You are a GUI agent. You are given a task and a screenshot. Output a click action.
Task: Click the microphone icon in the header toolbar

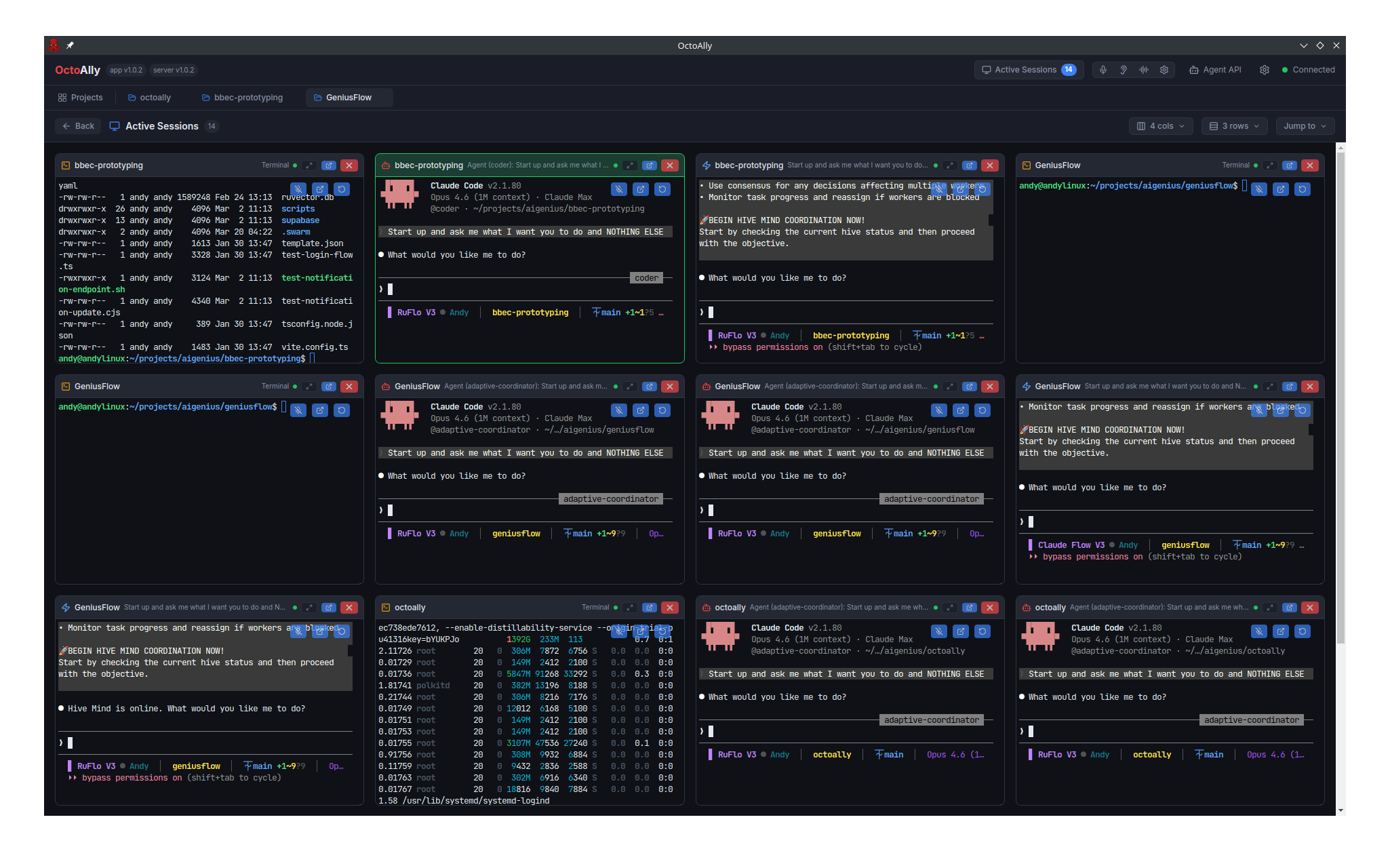point(1103,70)
